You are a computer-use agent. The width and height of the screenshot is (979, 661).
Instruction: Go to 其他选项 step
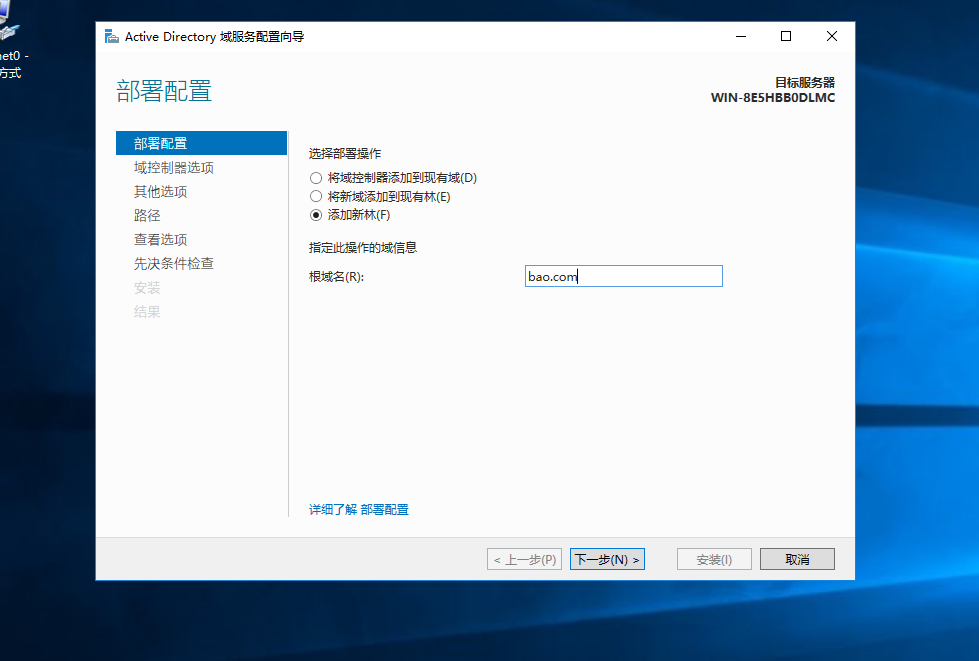pyautogui.click(x=160, y=192)
